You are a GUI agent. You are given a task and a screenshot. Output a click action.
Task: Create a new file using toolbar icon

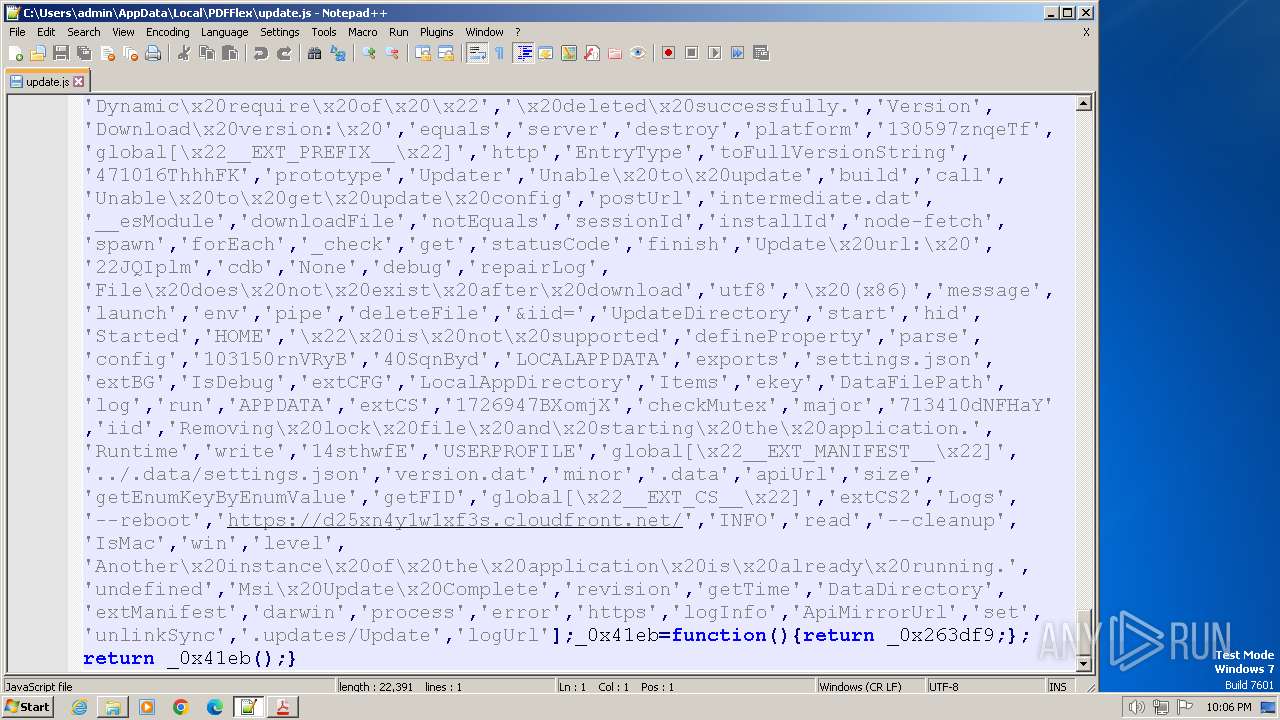click(x=16, y=53)
